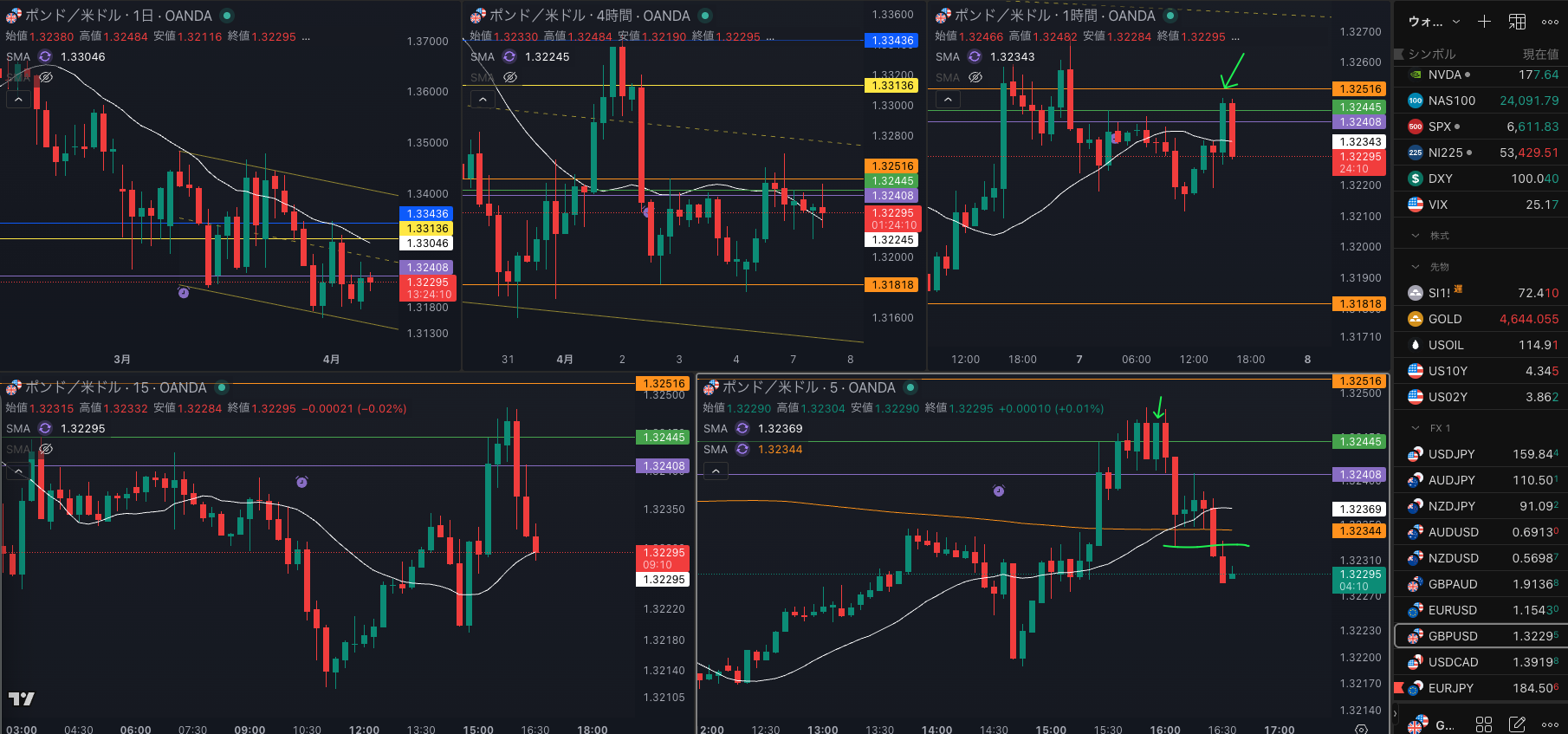The height and width of the screenshot is (734, 1568).
Task: Collapse the FX 1 watchlist section
Action: 1416,428
